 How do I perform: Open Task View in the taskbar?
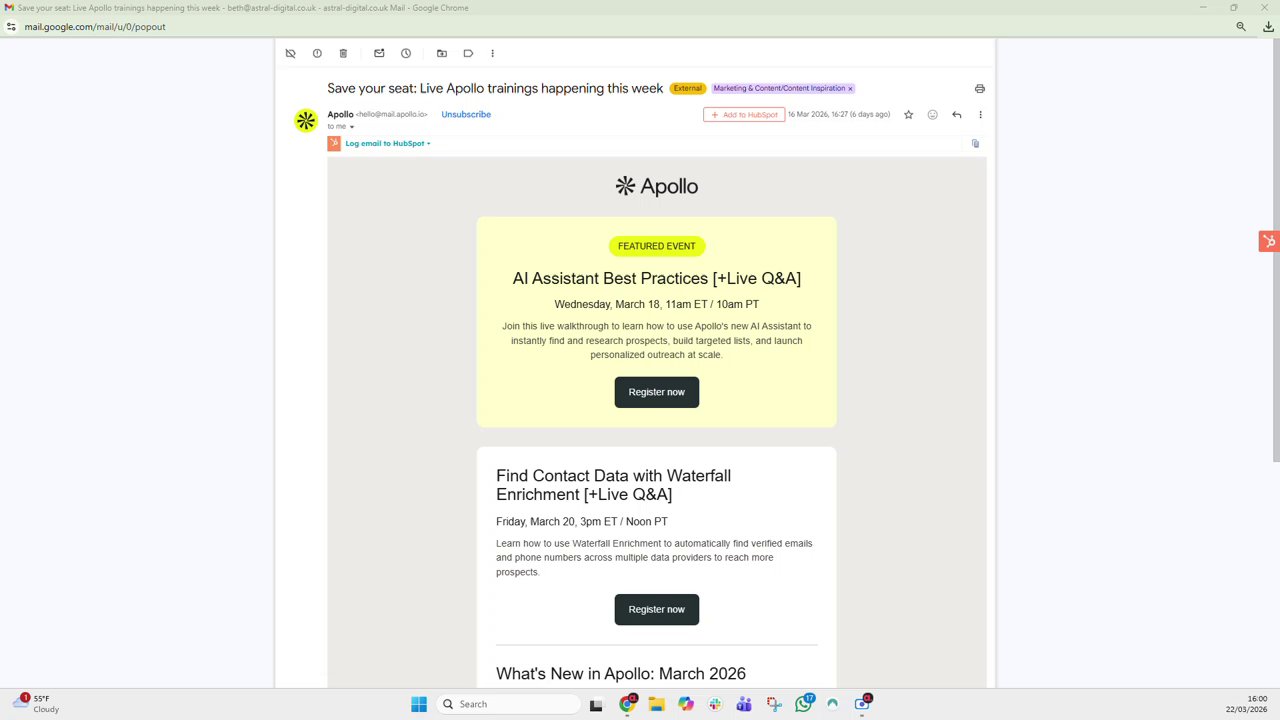pyautogui.click(x=596, y=704)
